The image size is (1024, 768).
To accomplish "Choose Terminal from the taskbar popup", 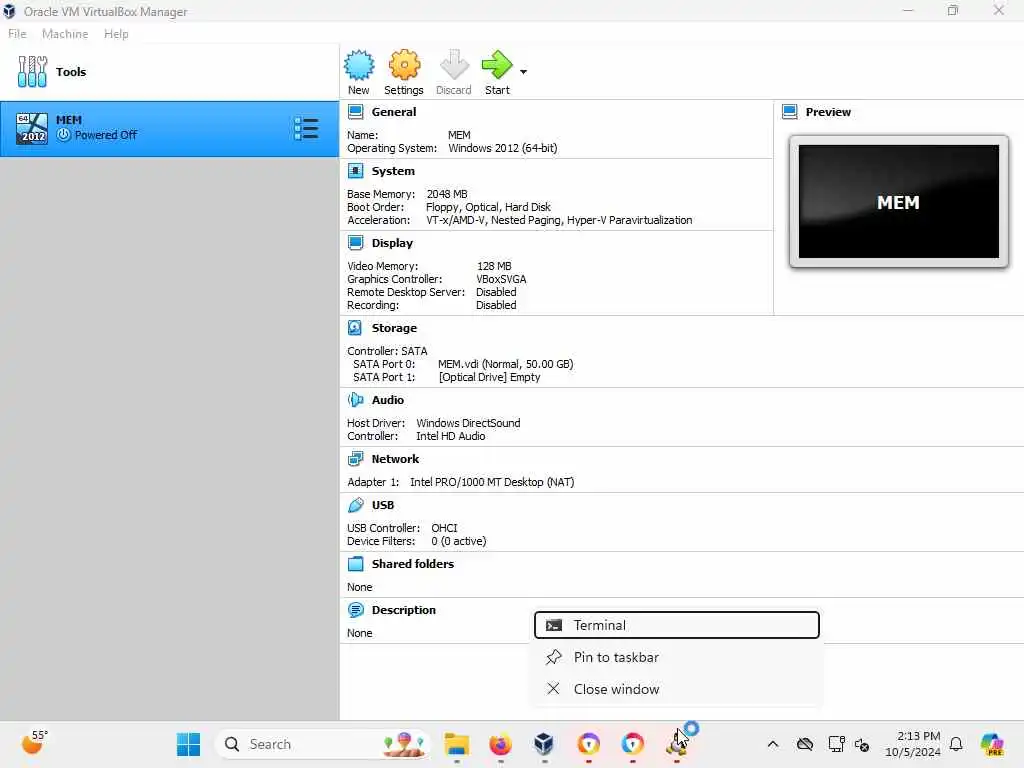I will tap(677, 625).
